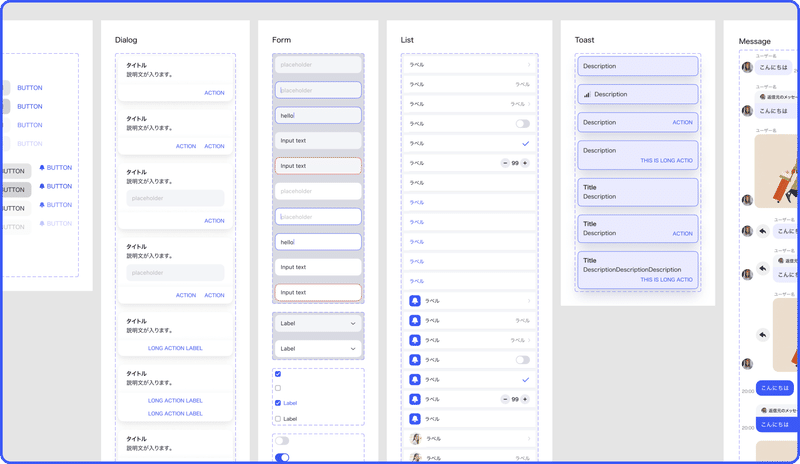Viewport: 800px width, 464px height.
Task: Click the minus button in the bell-icon 99 row
Action: [x=505, y=399]
